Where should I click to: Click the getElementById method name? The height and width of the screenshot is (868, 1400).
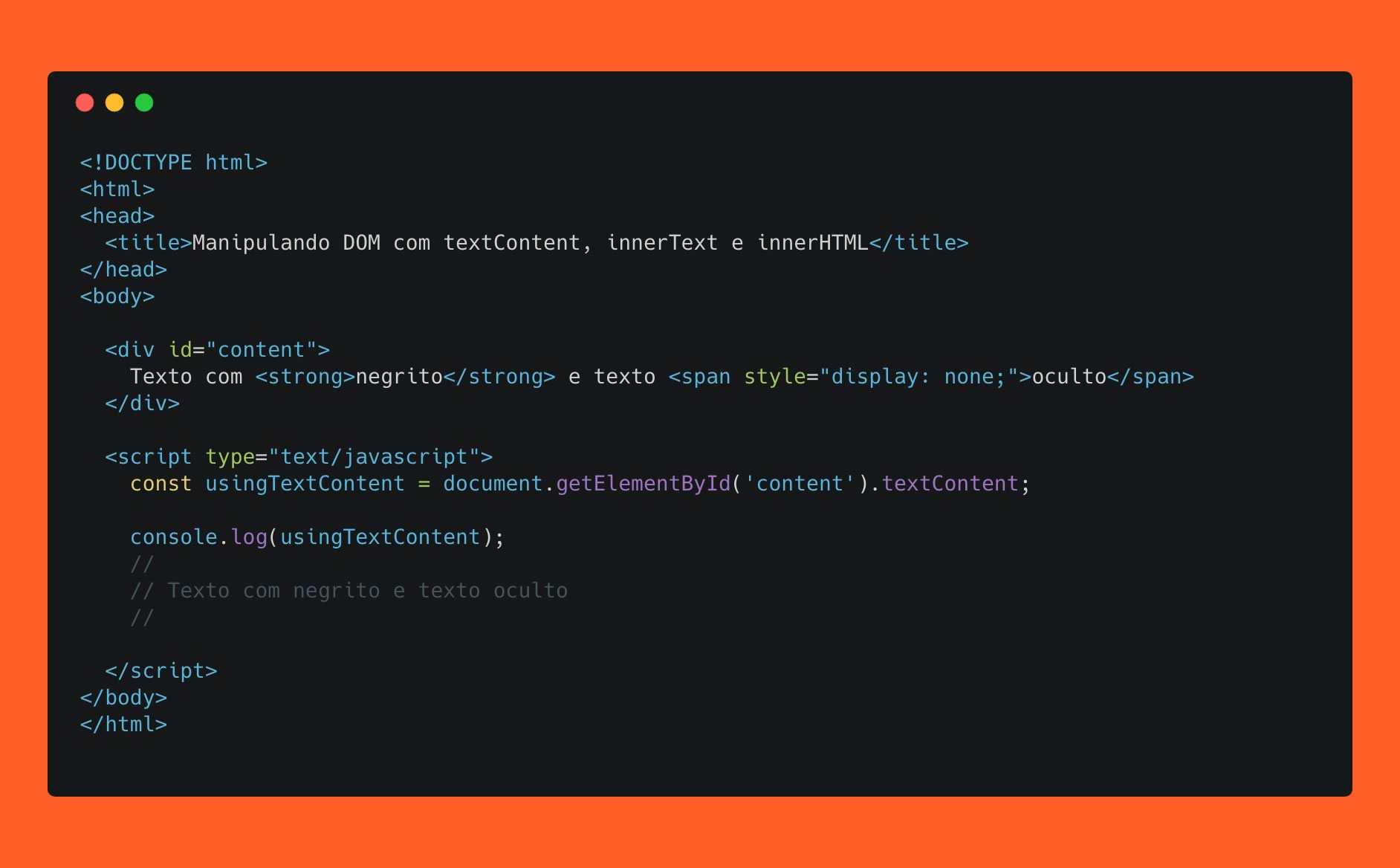click(x=643, y=484)
